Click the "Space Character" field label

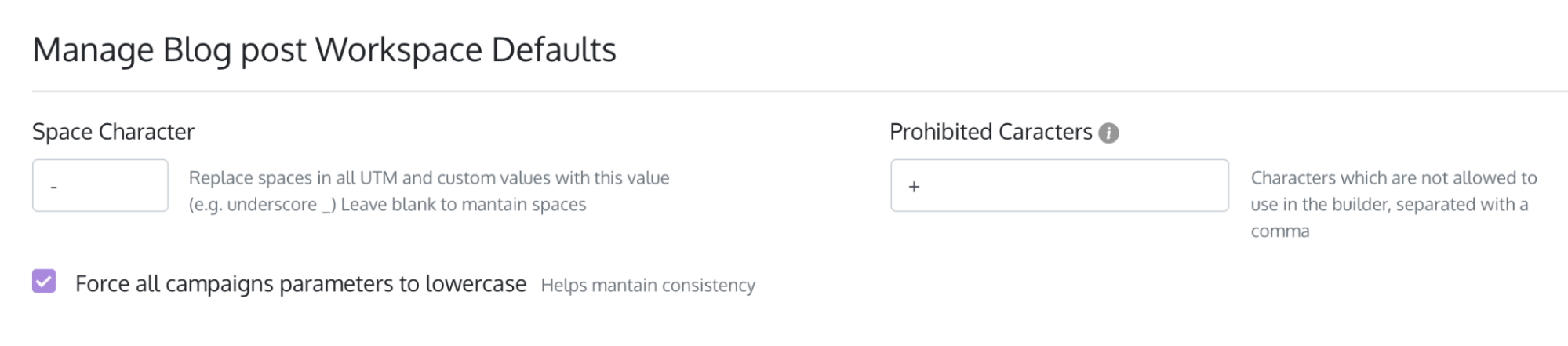pyautogui.click(x=113, y=132)
